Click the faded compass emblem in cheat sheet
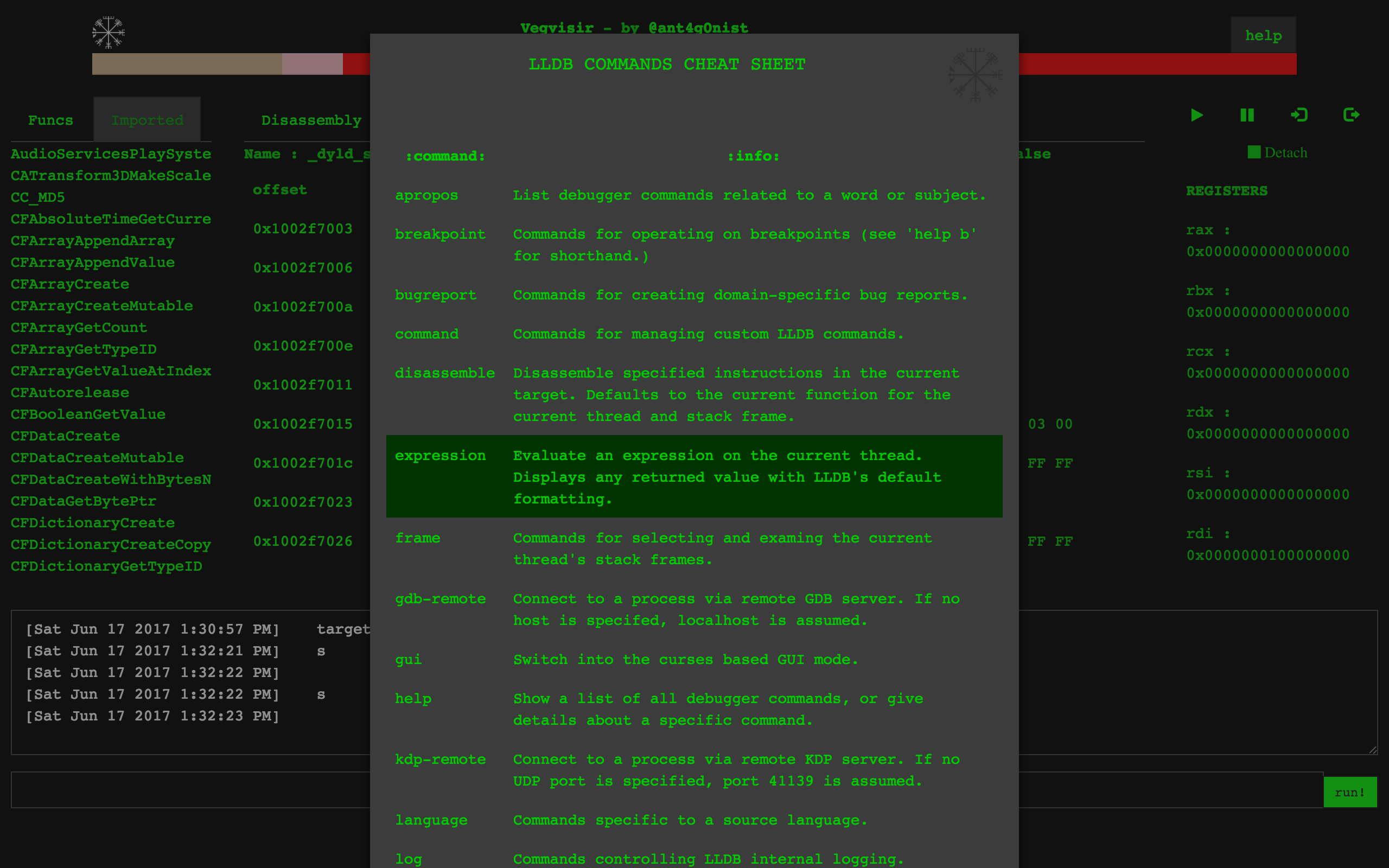Screen dimensions: 1389x868 (x=975, y=75)
